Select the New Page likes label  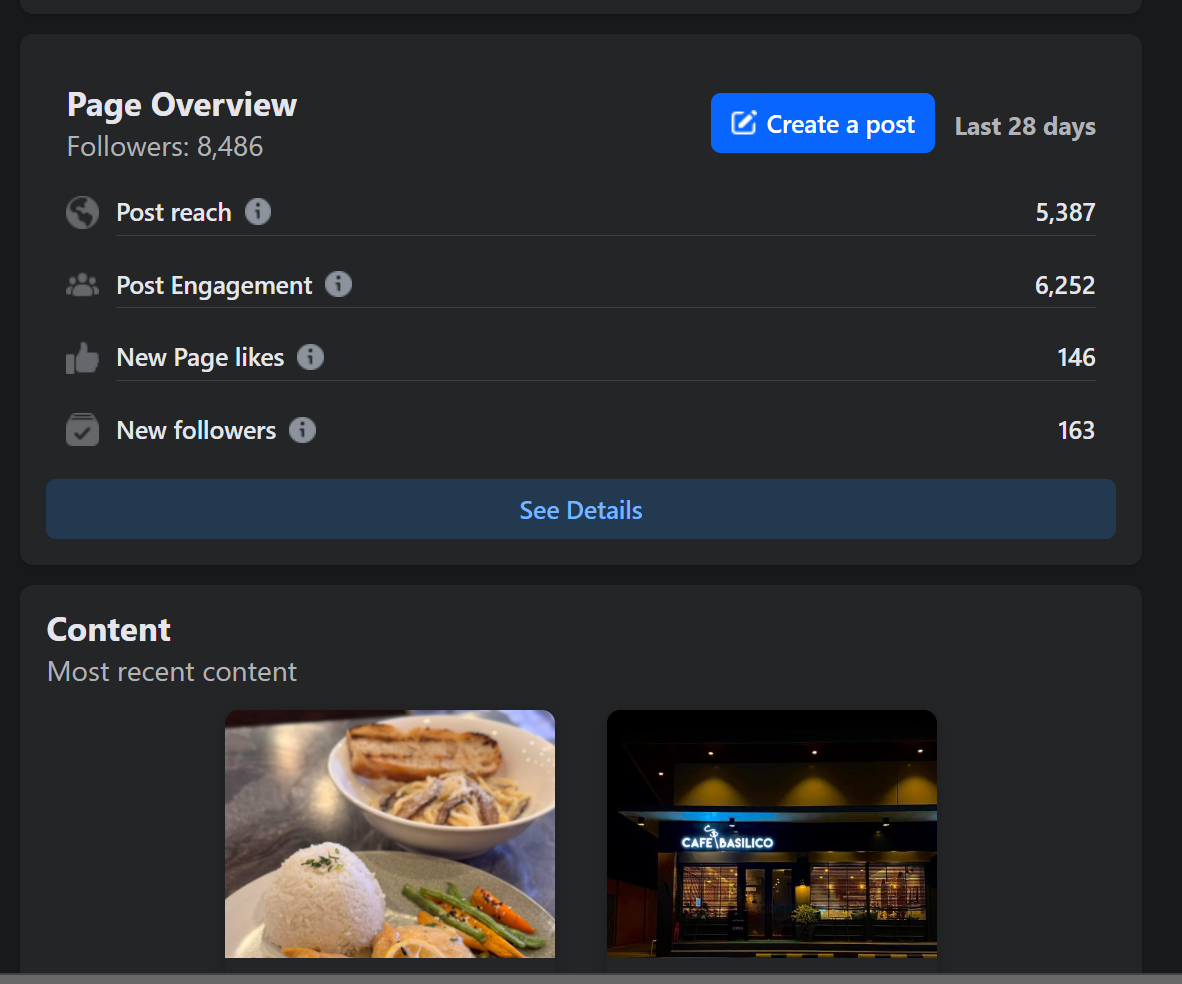200,357
